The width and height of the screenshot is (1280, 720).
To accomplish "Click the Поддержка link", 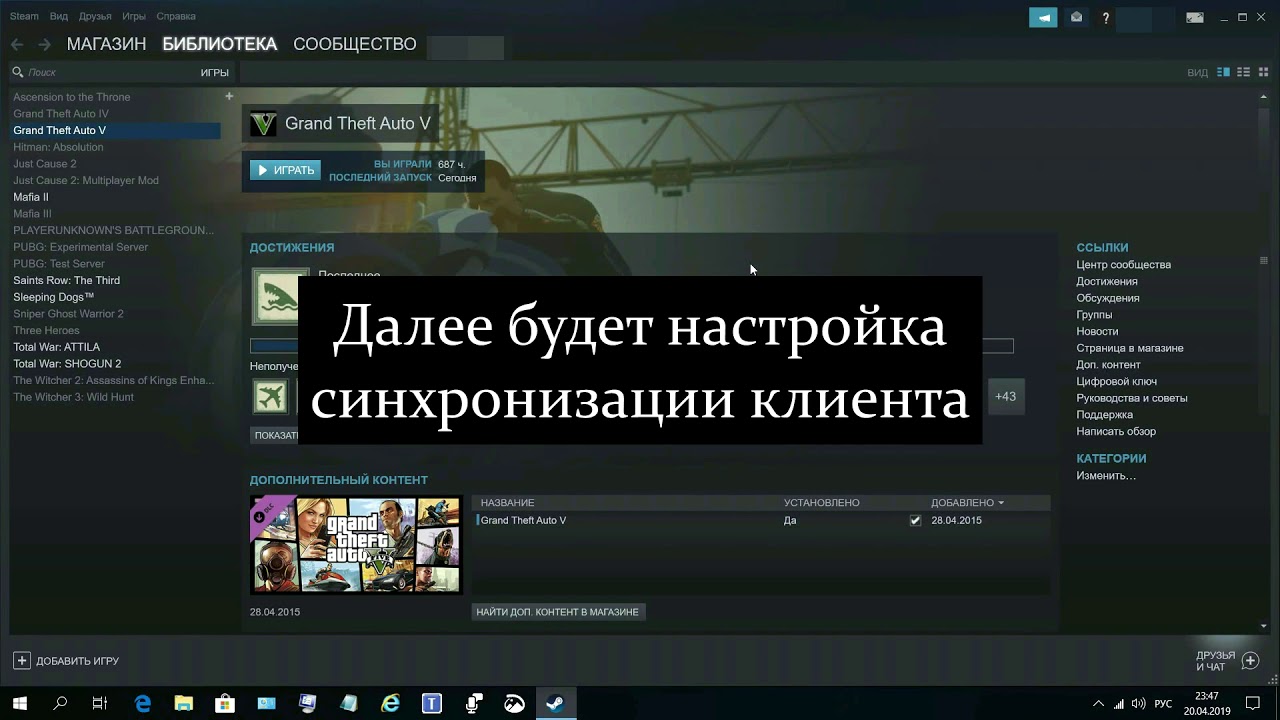I will click(x=1104, y=415).
